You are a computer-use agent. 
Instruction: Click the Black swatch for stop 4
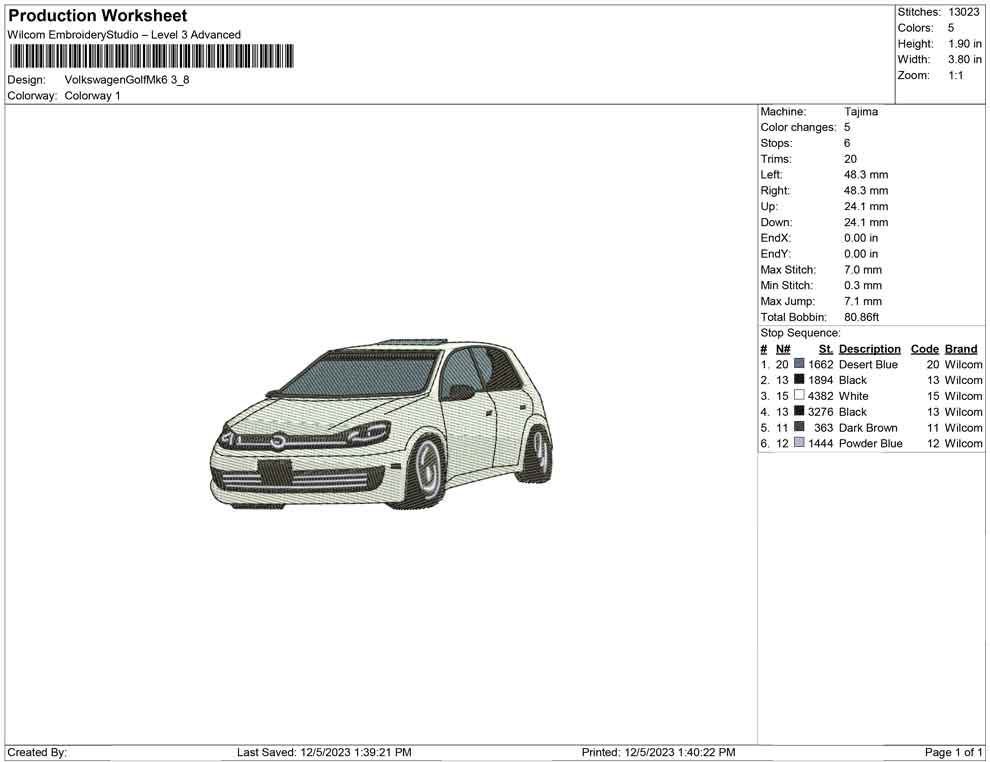coord(798,411)
